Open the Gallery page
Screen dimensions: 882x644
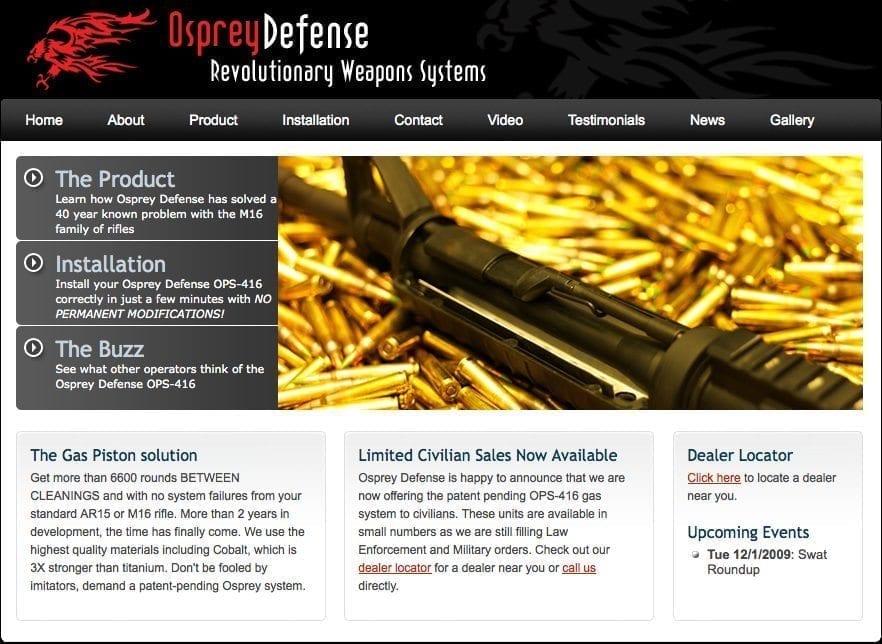pos(792,120)
